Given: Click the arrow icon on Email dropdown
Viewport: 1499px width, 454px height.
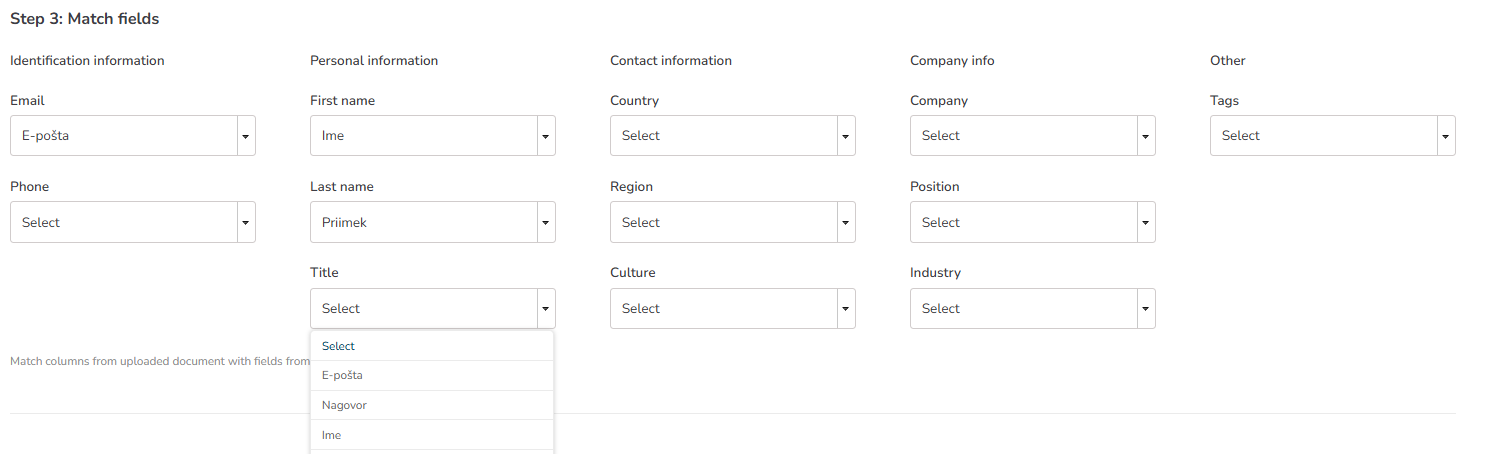Looking at the screenshot, I should coord(245,136).
